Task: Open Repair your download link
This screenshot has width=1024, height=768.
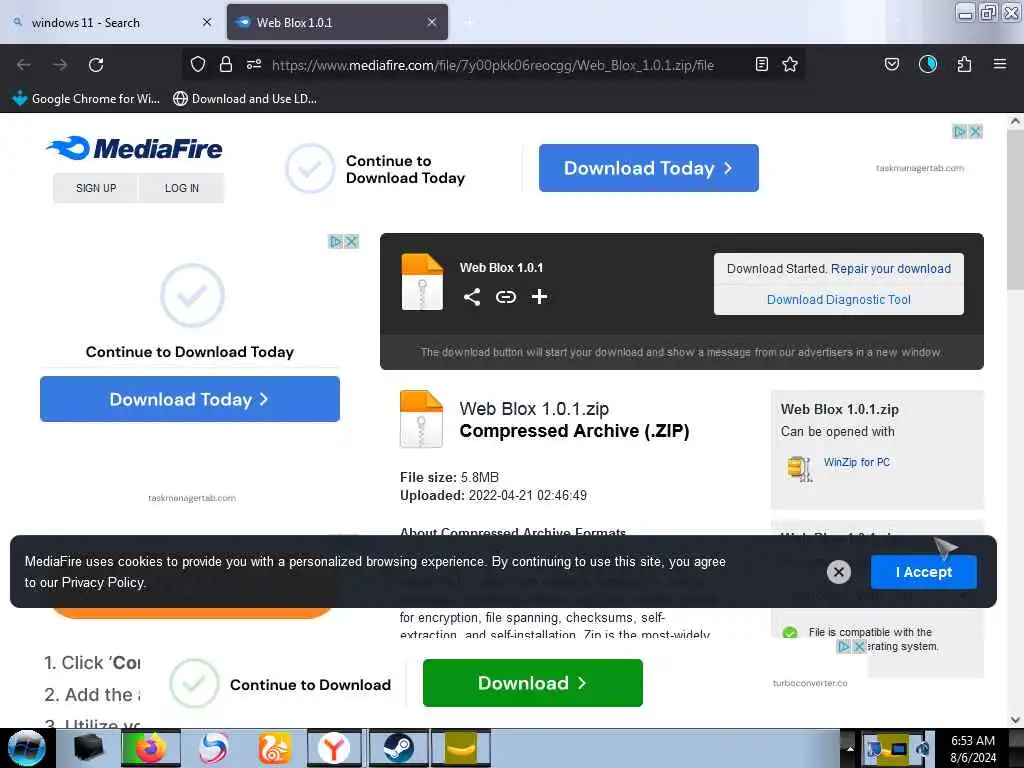Action: [x=891, y=268]
